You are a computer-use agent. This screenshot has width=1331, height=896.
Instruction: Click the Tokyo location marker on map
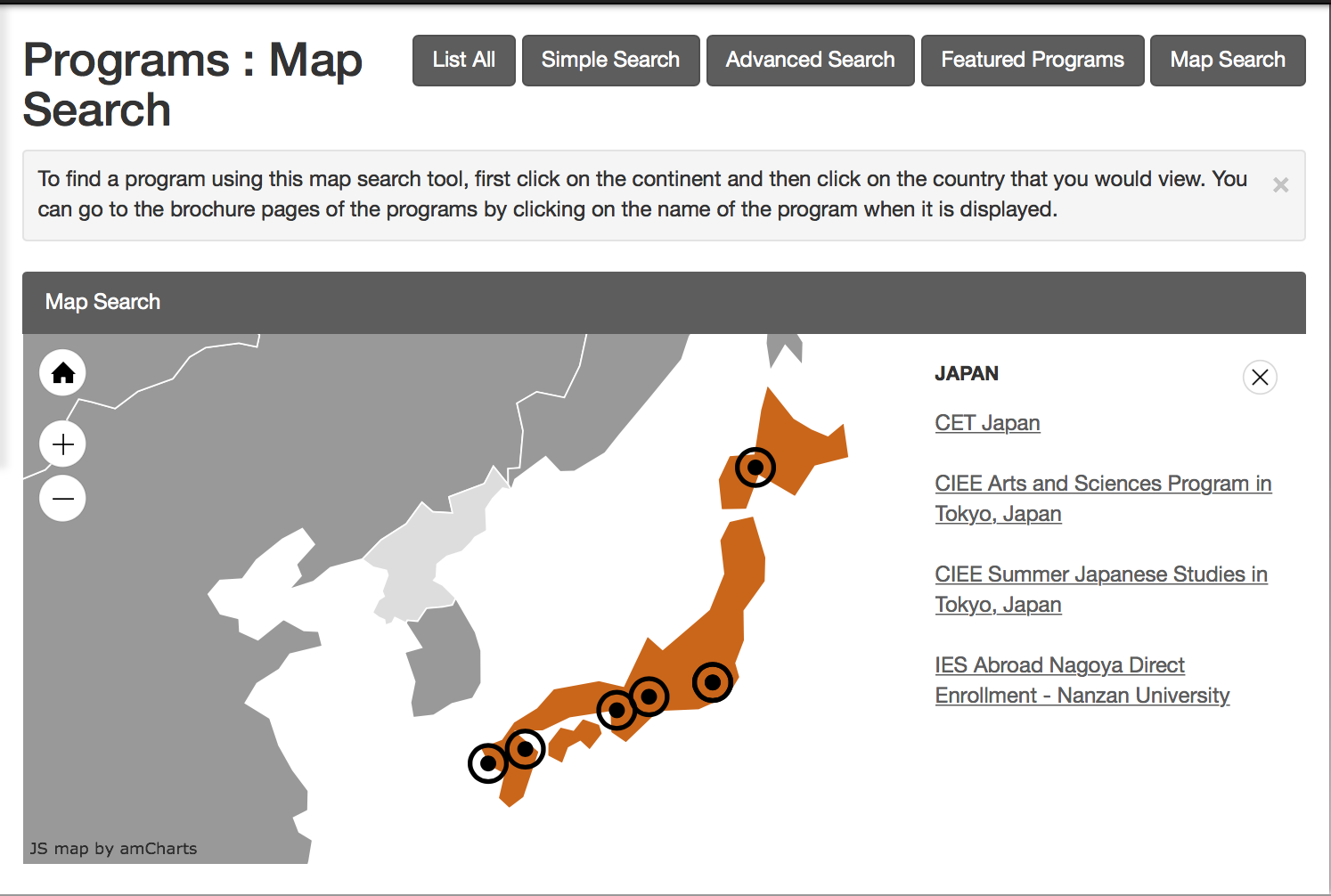point(712,682)
